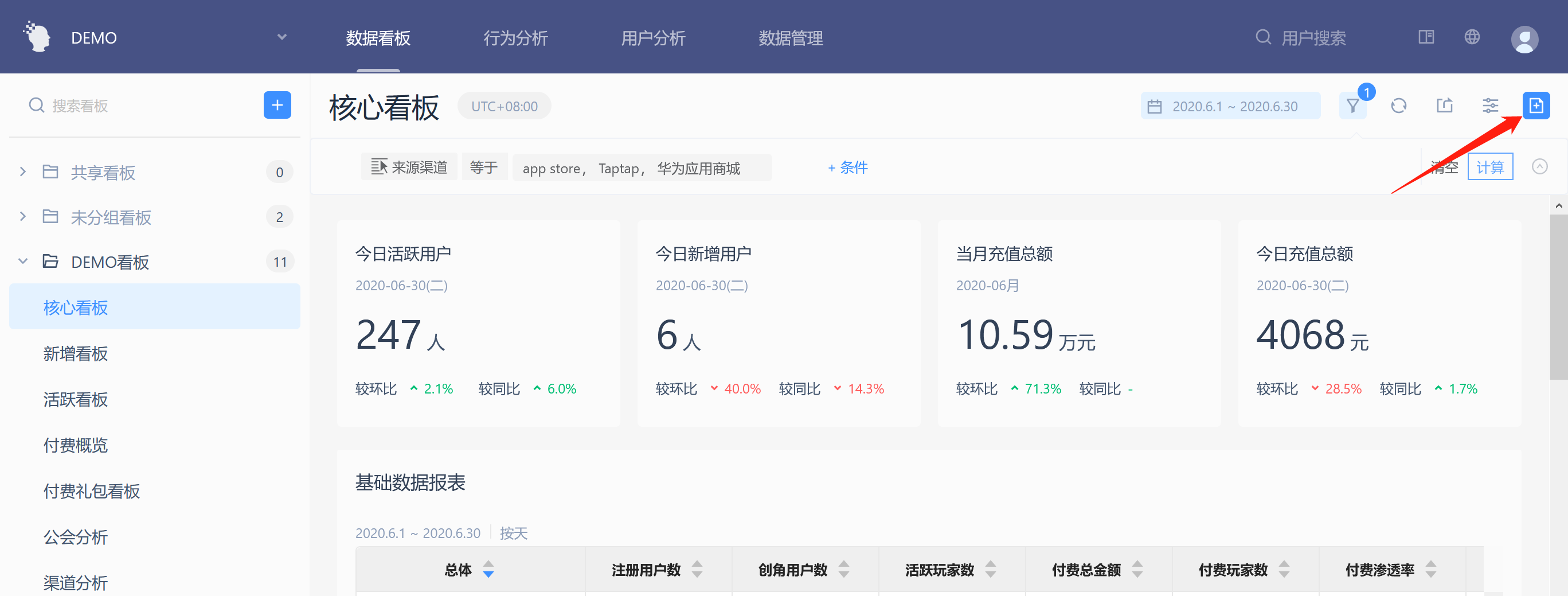Click the UTC+08:00 timezone badge
This screenshot has height=596, width=1568.
[504, 107]
